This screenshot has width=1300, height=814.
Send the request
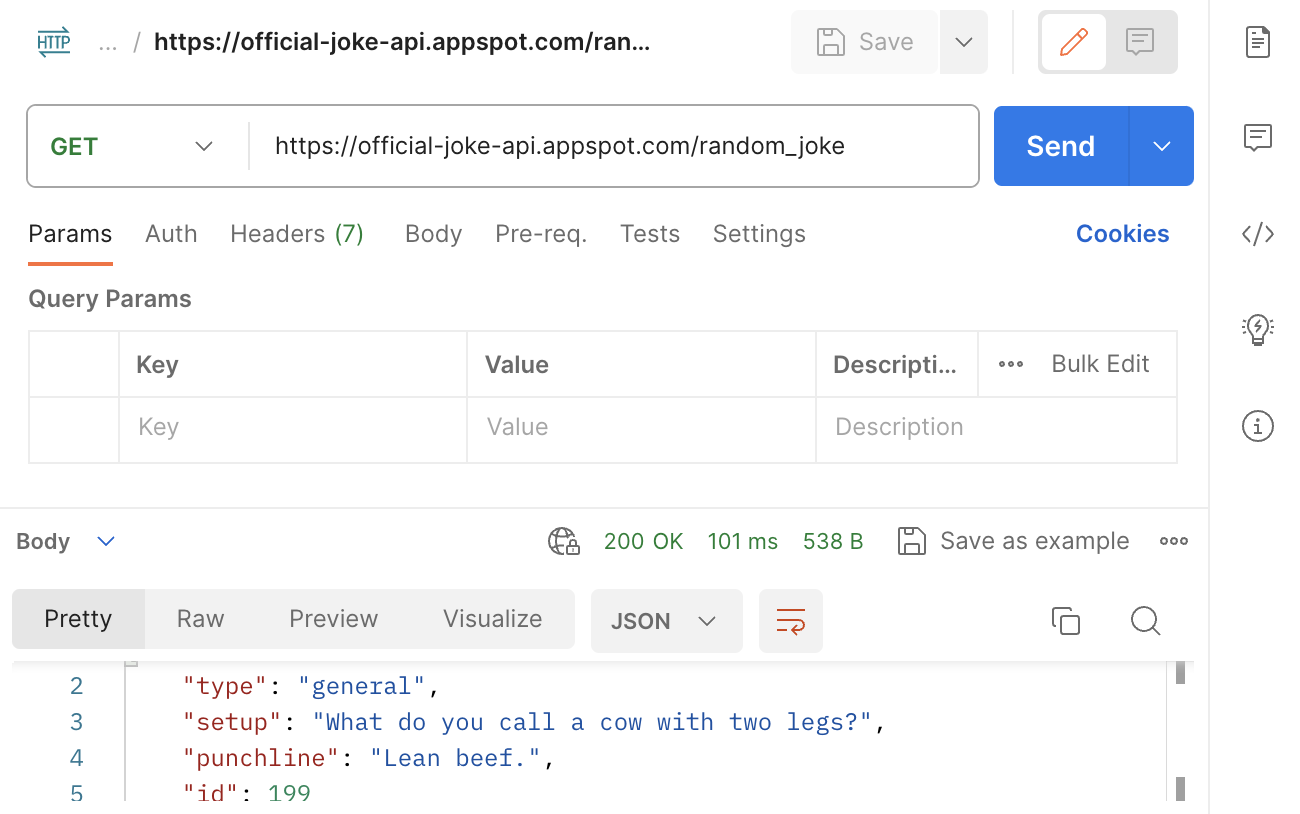pyautogui.click(x=1060, y=146)
